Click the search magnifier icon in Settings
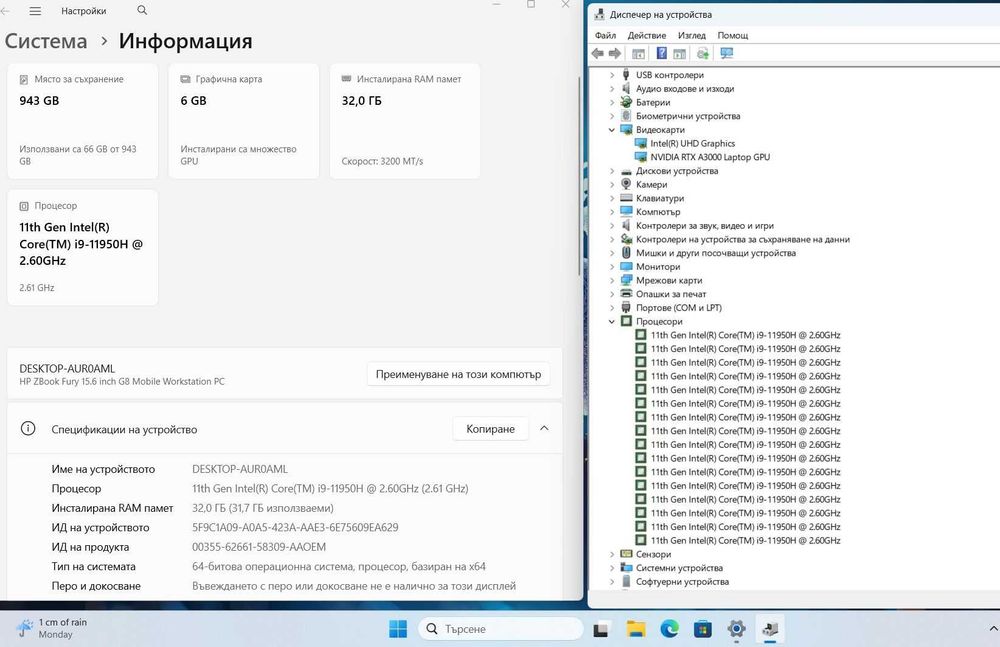 [142, 10]
